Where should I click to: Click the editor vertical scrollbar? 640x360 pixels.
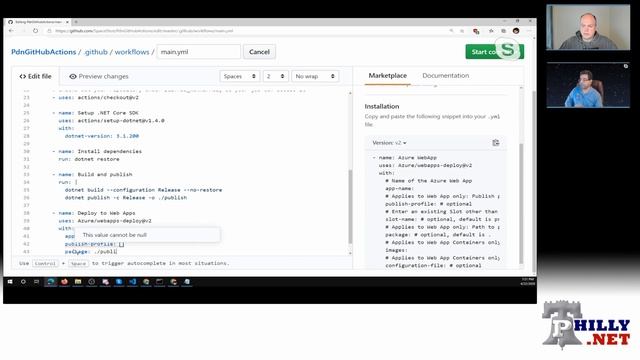point(350,206)
